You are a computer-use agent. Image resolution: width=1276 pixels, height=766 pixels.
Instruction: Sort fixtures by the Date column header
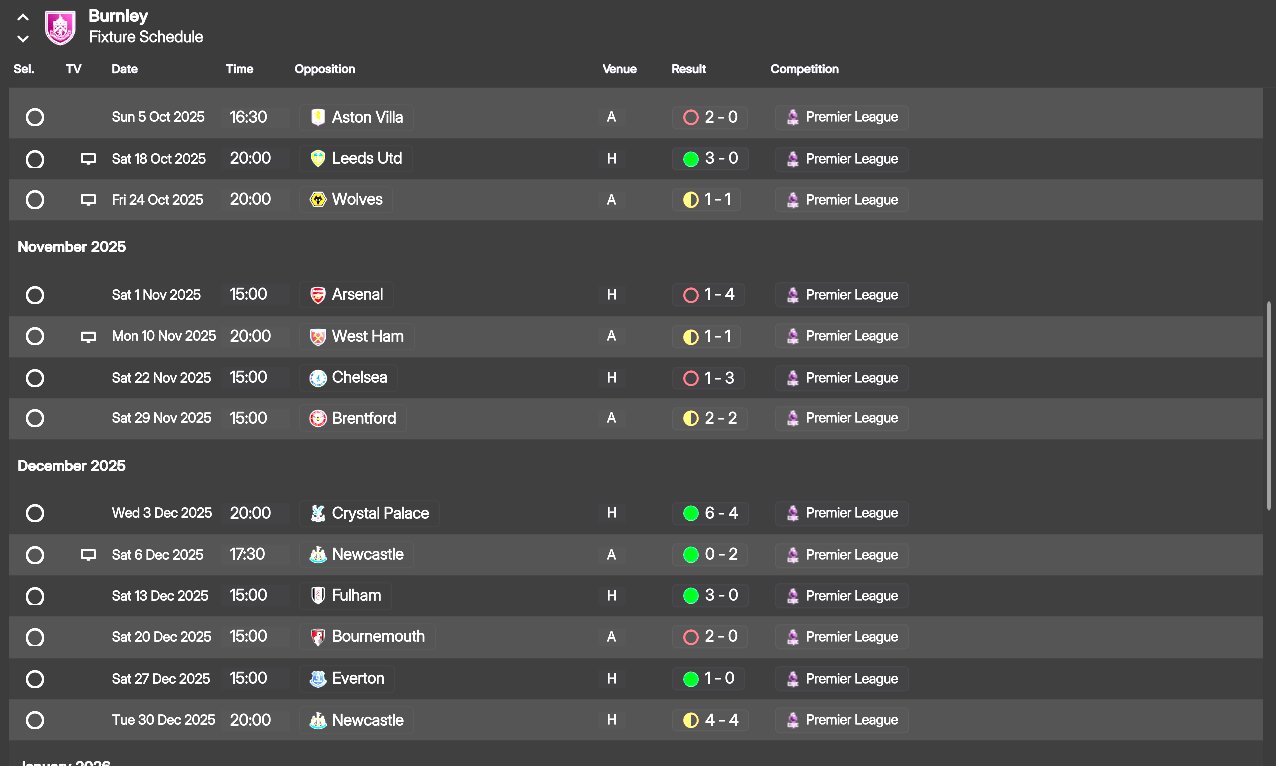click(x=125, y=69)
